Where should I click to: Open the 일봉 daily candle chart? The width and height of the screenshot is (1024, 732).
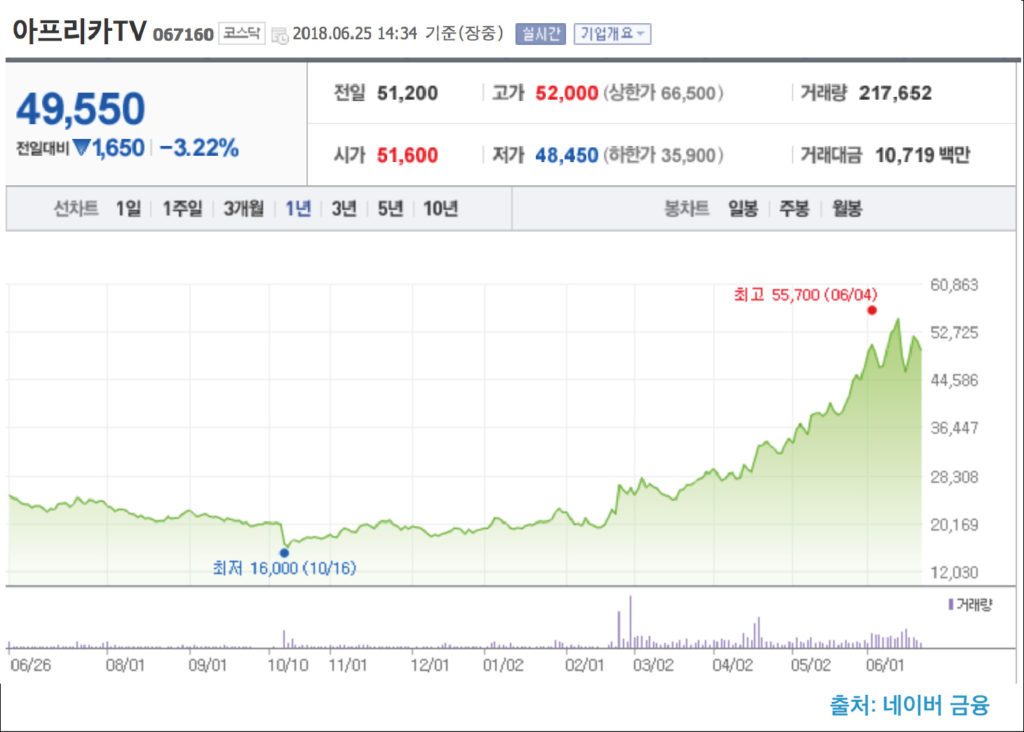743,208
